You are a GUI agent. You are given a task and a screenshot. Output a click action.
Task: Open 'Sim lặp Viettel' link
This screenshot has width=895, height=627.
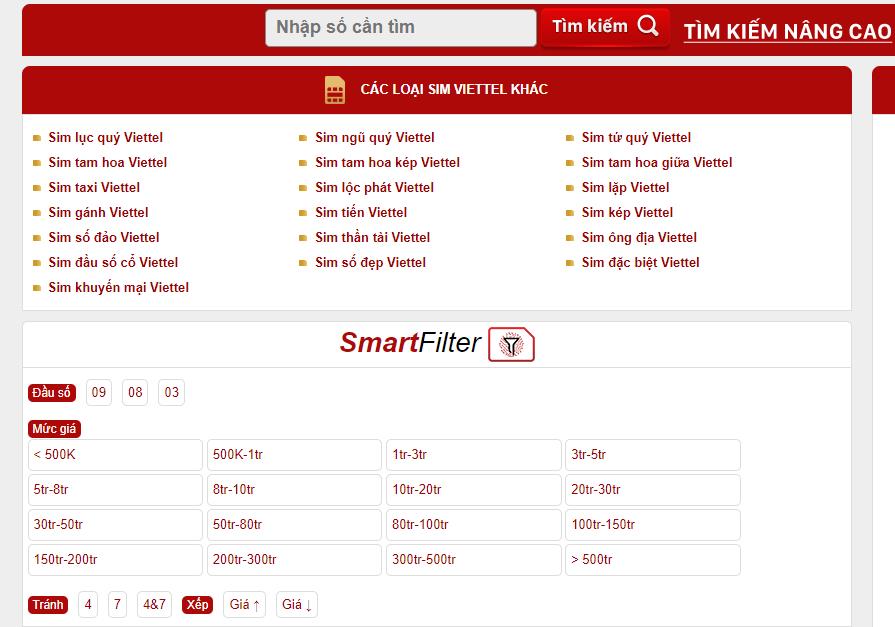click(626, 188)
